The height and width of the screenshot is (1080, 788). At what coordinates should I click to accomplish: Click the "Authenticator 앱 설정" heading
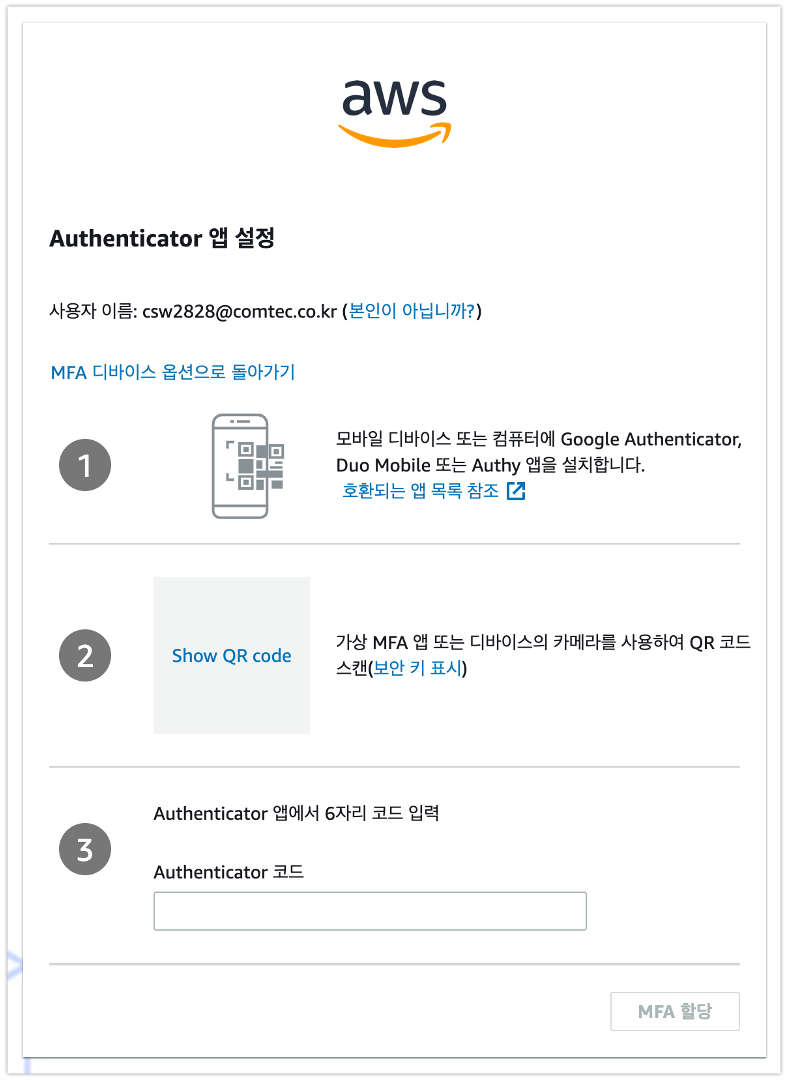(163, 238)
